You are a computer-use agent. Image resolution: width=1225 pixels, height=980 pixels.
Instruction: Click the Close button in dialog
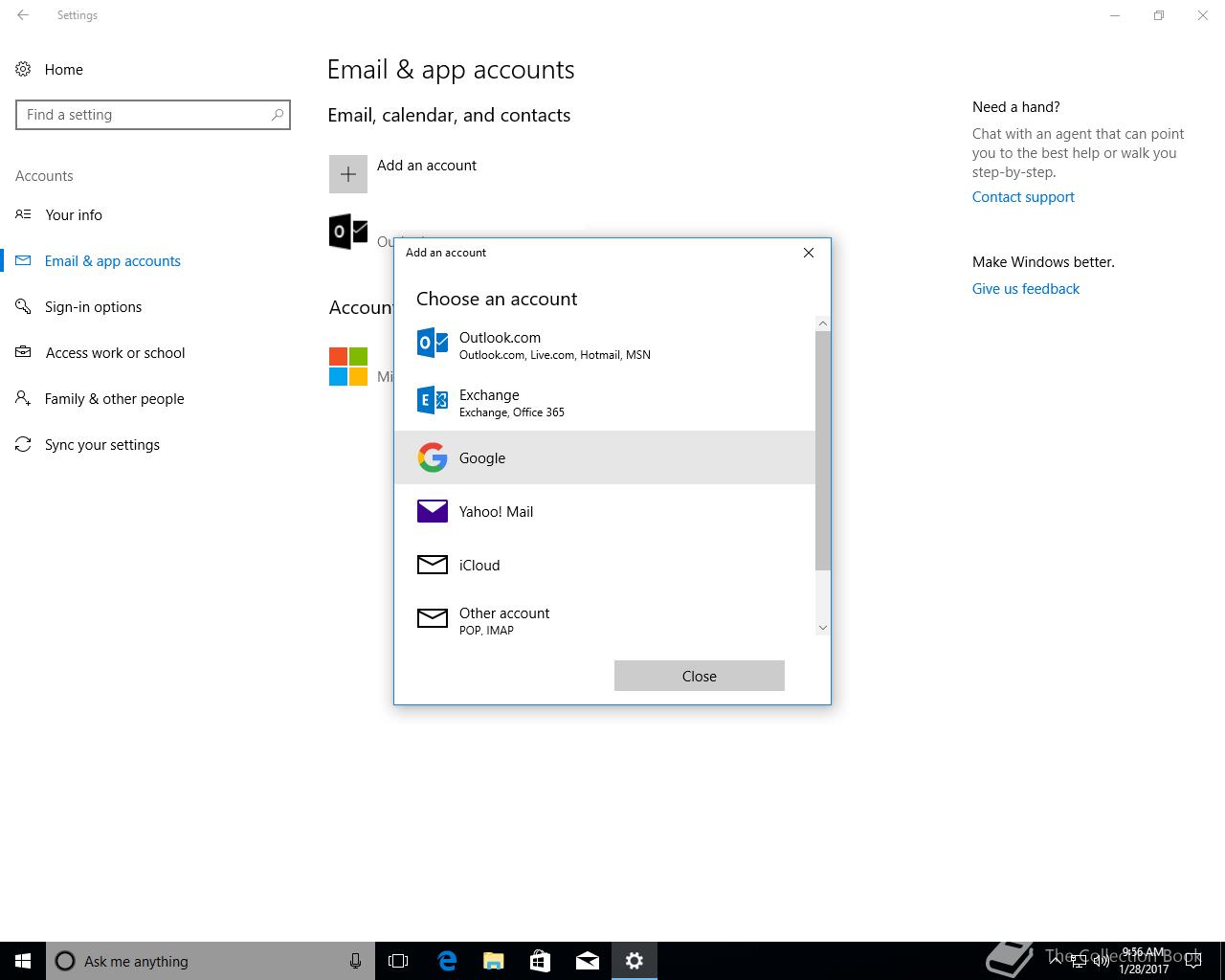(700, 676)
